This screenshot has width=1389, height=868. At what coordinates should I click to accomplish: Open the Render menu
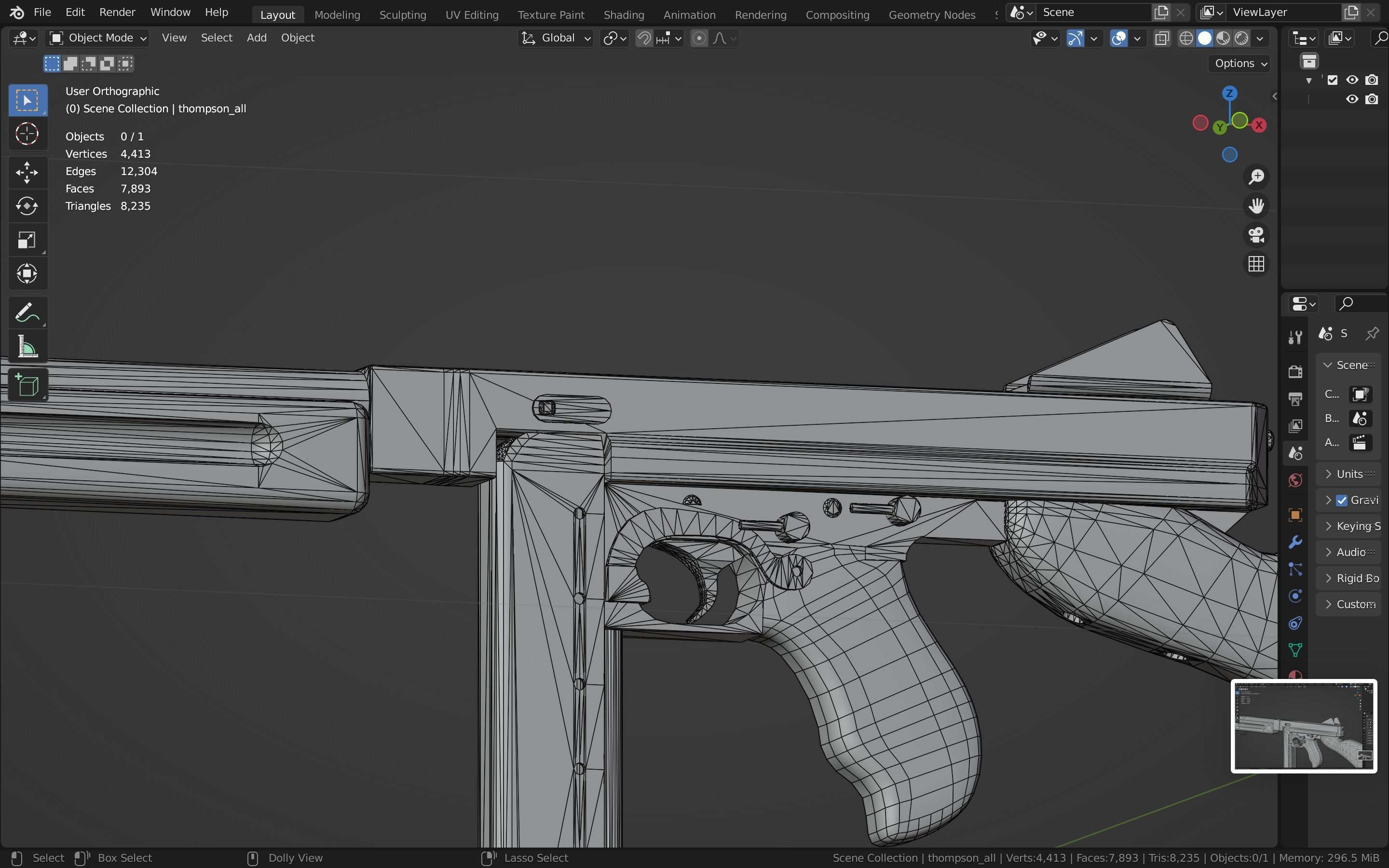[x=117, y=12]
